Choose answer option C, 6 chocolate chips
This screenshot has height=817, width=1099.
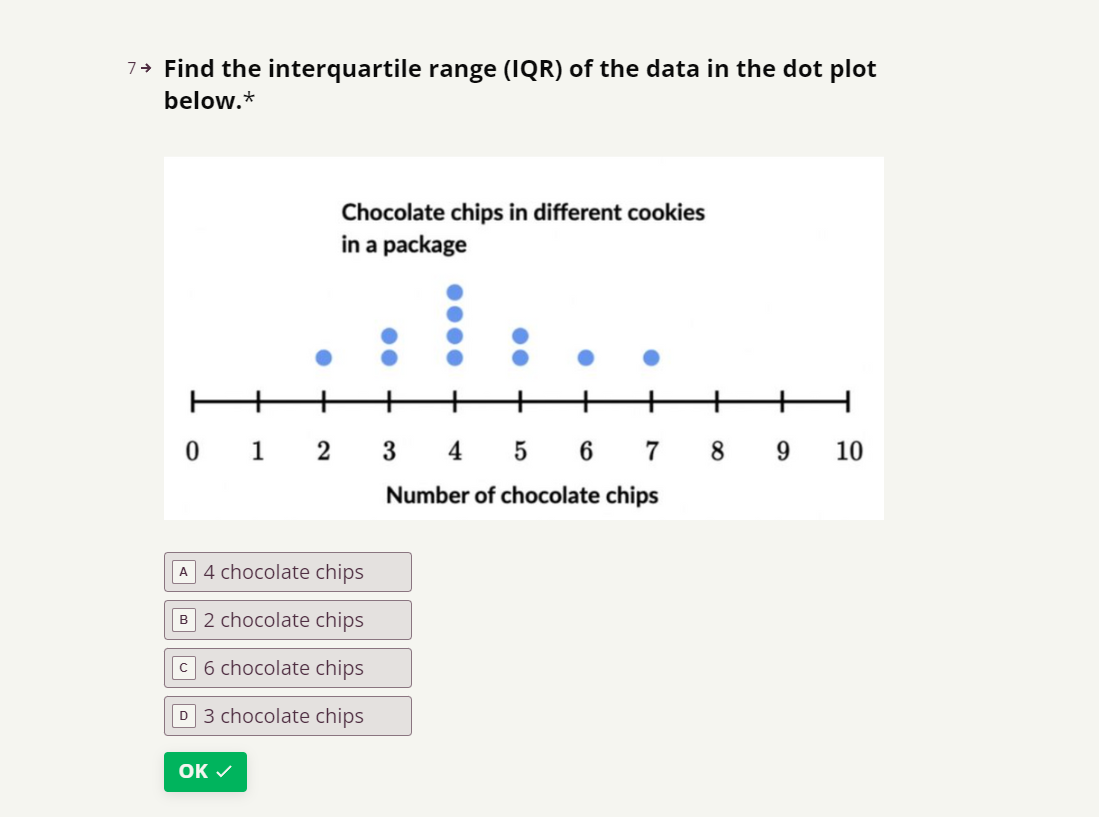point(288,668)
